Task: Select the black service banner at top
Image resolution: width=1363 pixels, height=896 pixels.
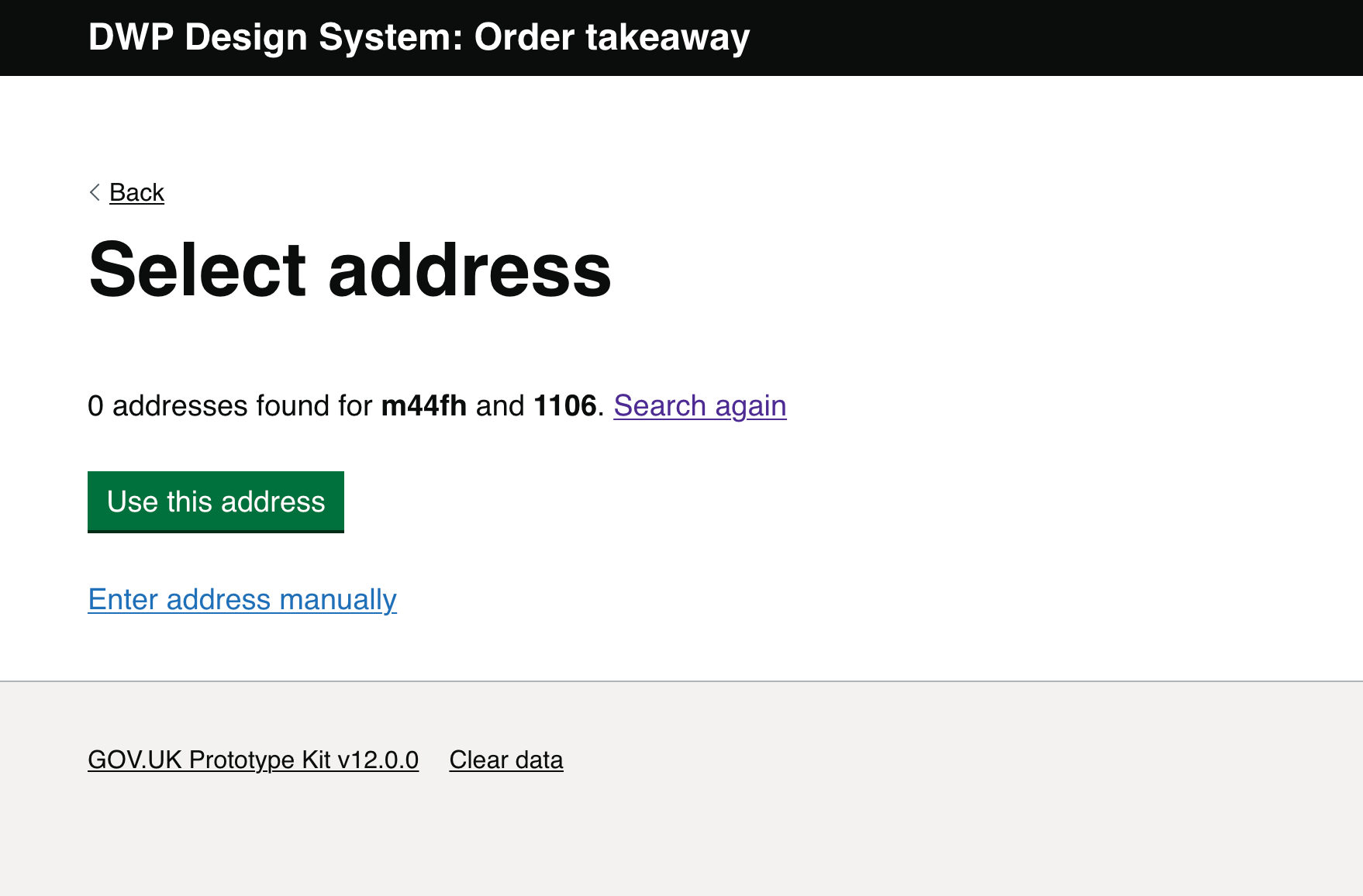Action: pos(681,36)
